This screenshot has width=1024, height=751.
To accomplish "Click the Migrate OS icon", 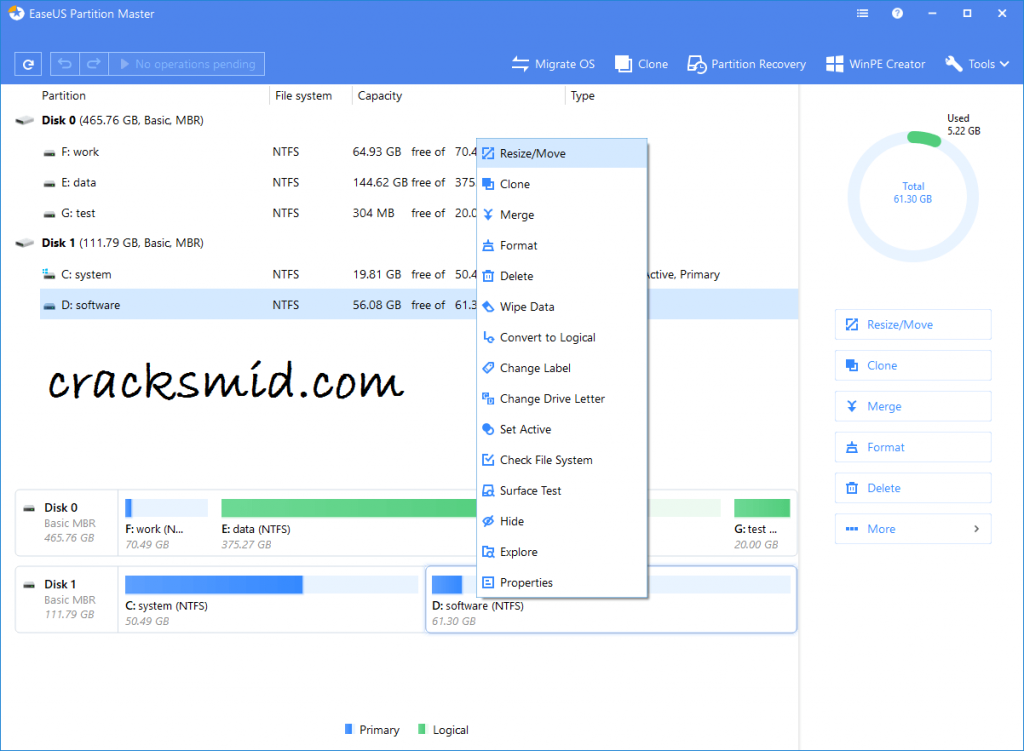I will point(520,64).
